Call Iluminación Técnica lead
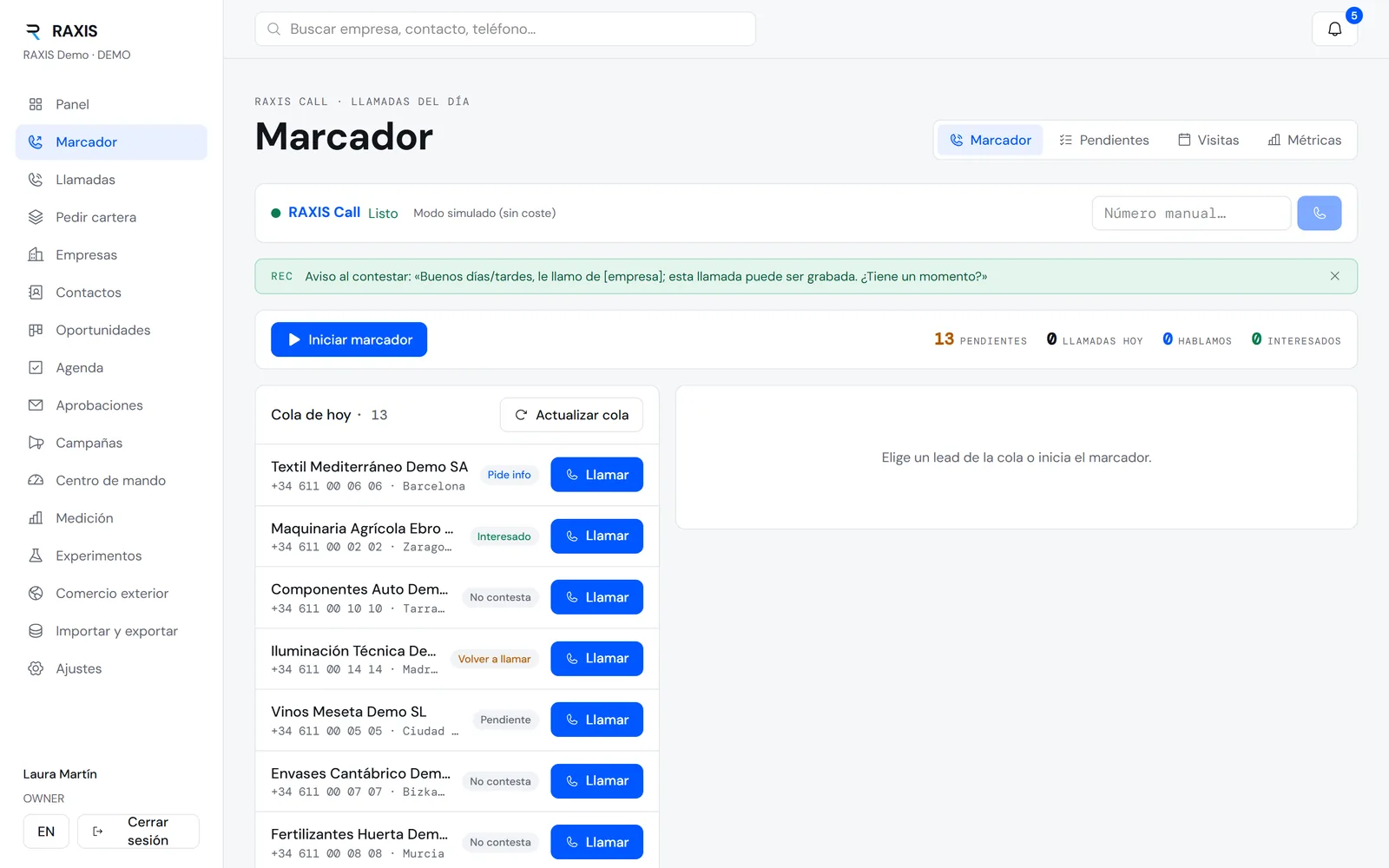Viewport: 1389px width, 868px height. coord(596,658)
